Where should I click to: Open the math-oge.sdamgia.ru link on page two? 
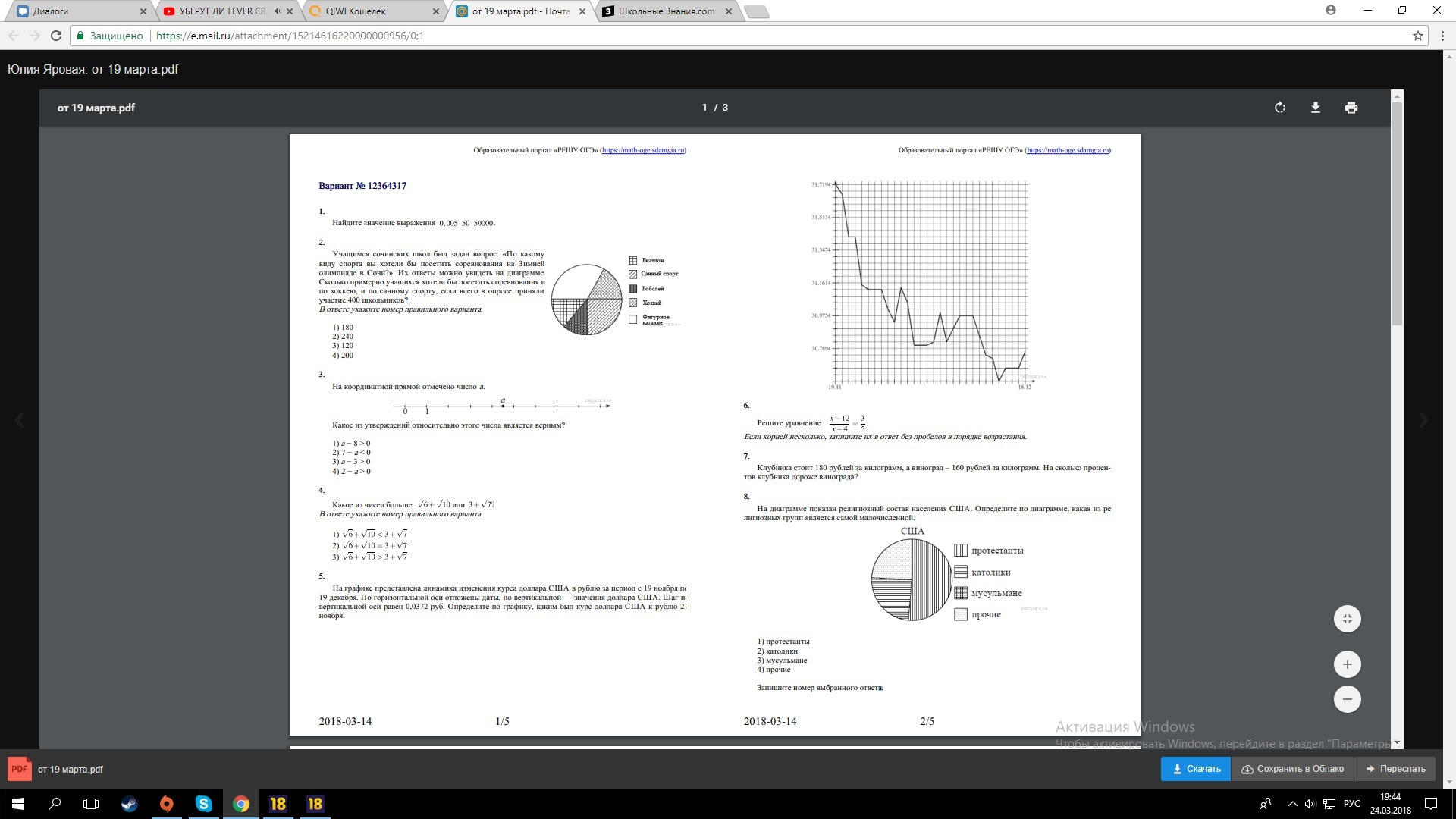pos(1068,150)
